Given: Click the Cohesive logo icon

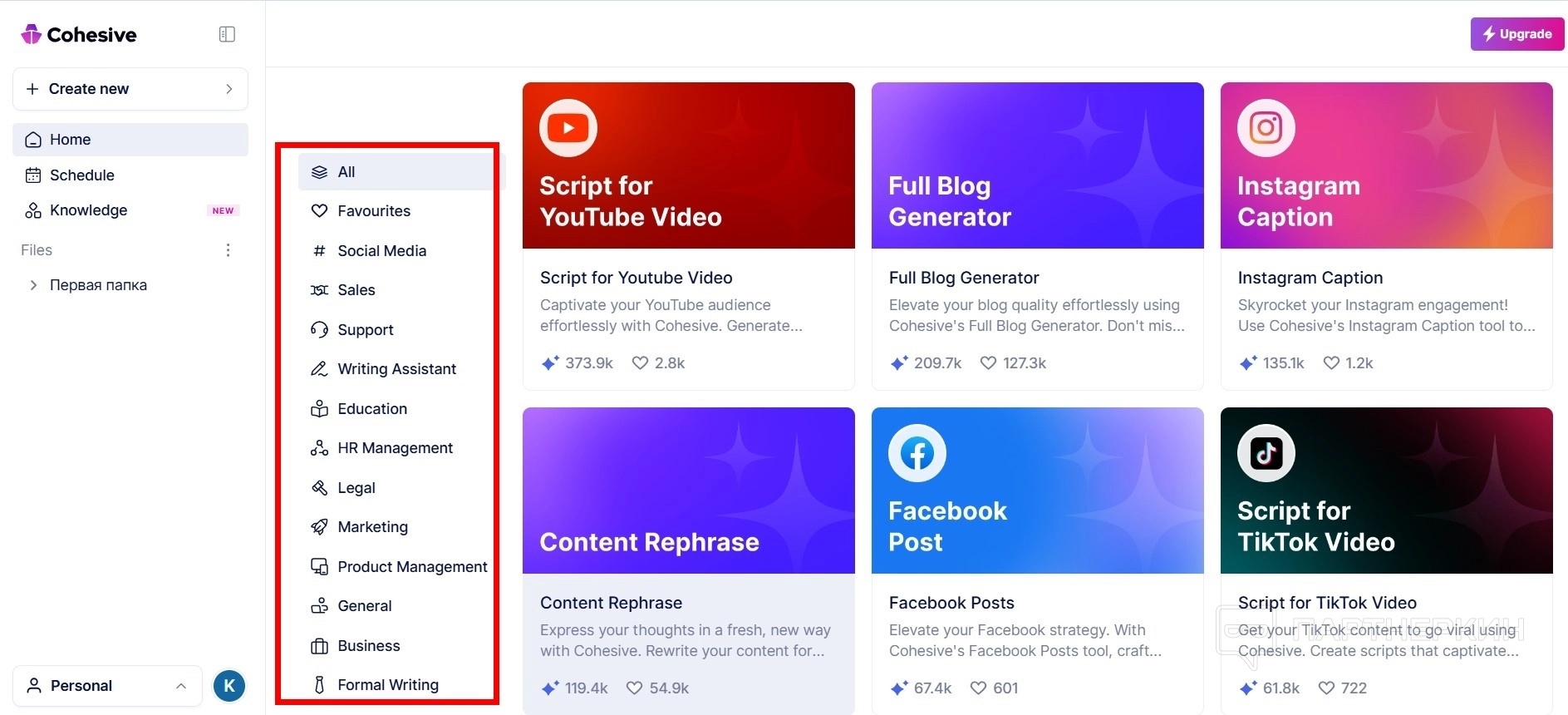Looking at the screenshot, I should coord(32,34).
